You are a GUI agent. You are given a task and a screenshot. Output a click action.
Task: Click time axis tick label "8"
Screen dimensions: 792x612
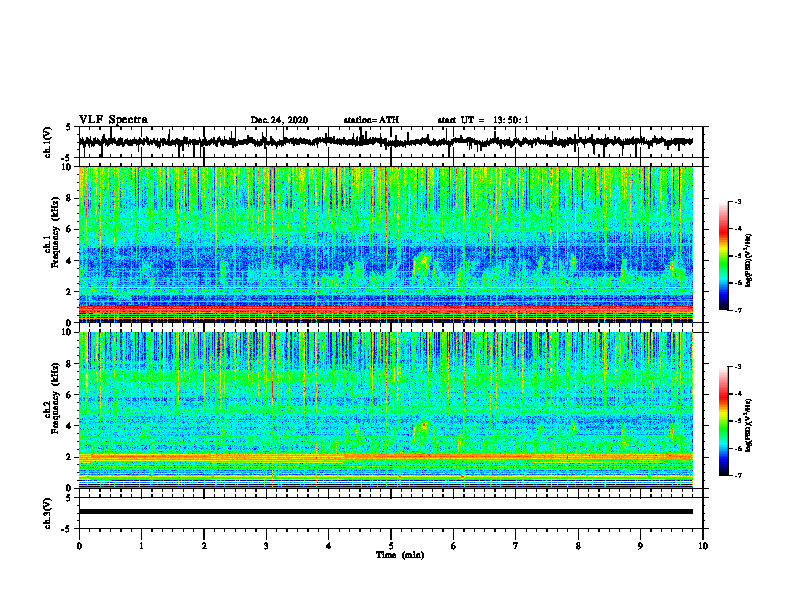pos(578,546)
